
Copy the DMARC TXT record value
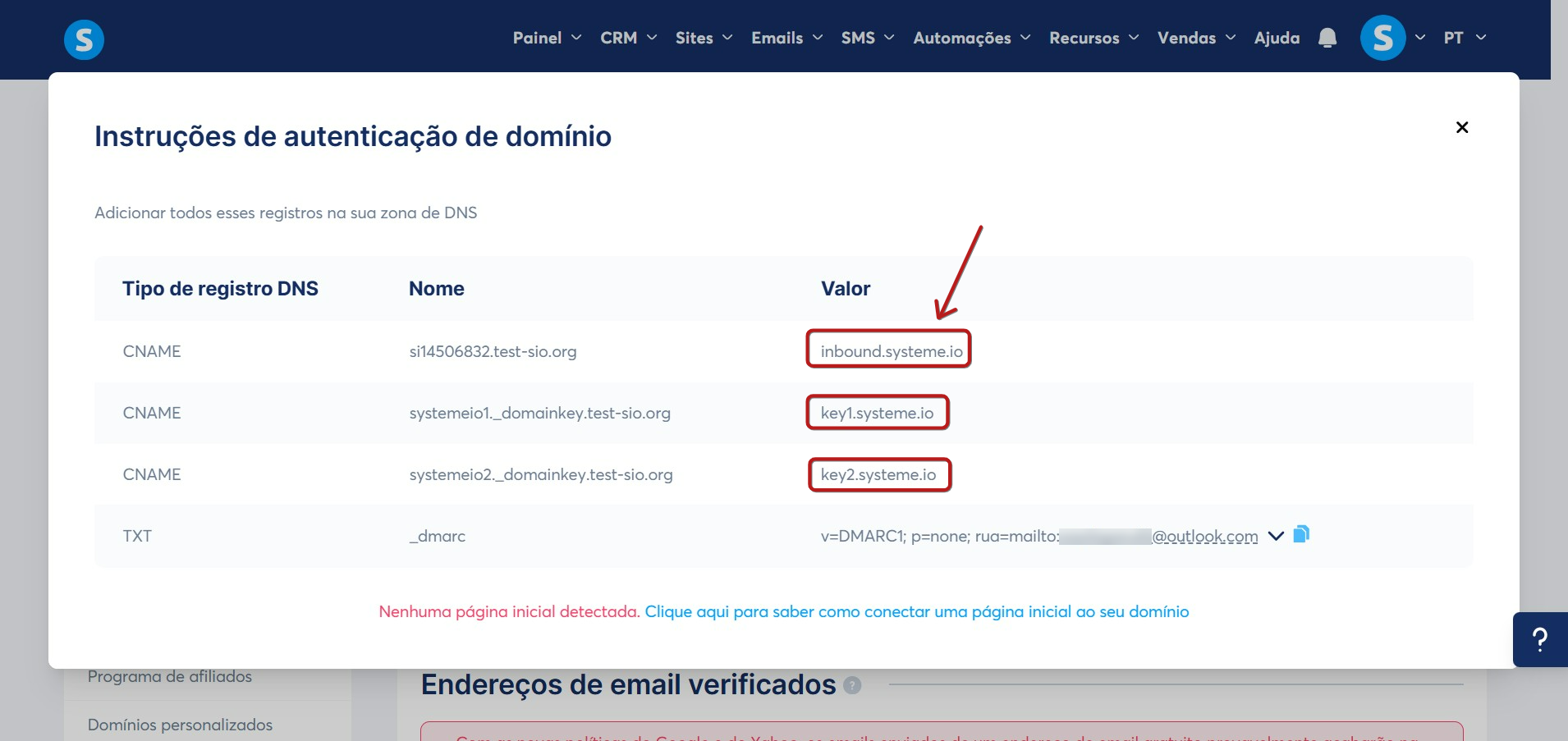[x=1301, y=534]
